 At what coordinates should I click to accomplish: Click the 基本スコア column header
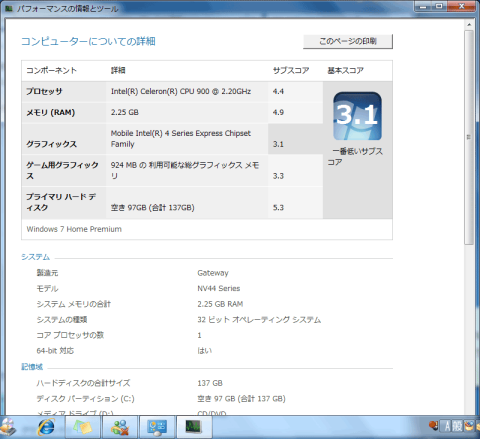[x=345, y=70]
